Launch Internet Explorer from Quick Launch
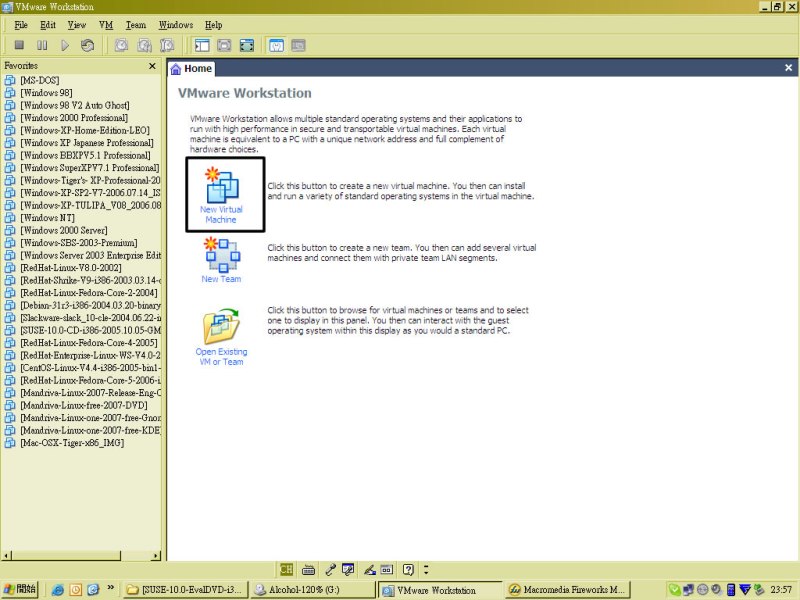This screenshot has width=800, height=600. (58, 589)
